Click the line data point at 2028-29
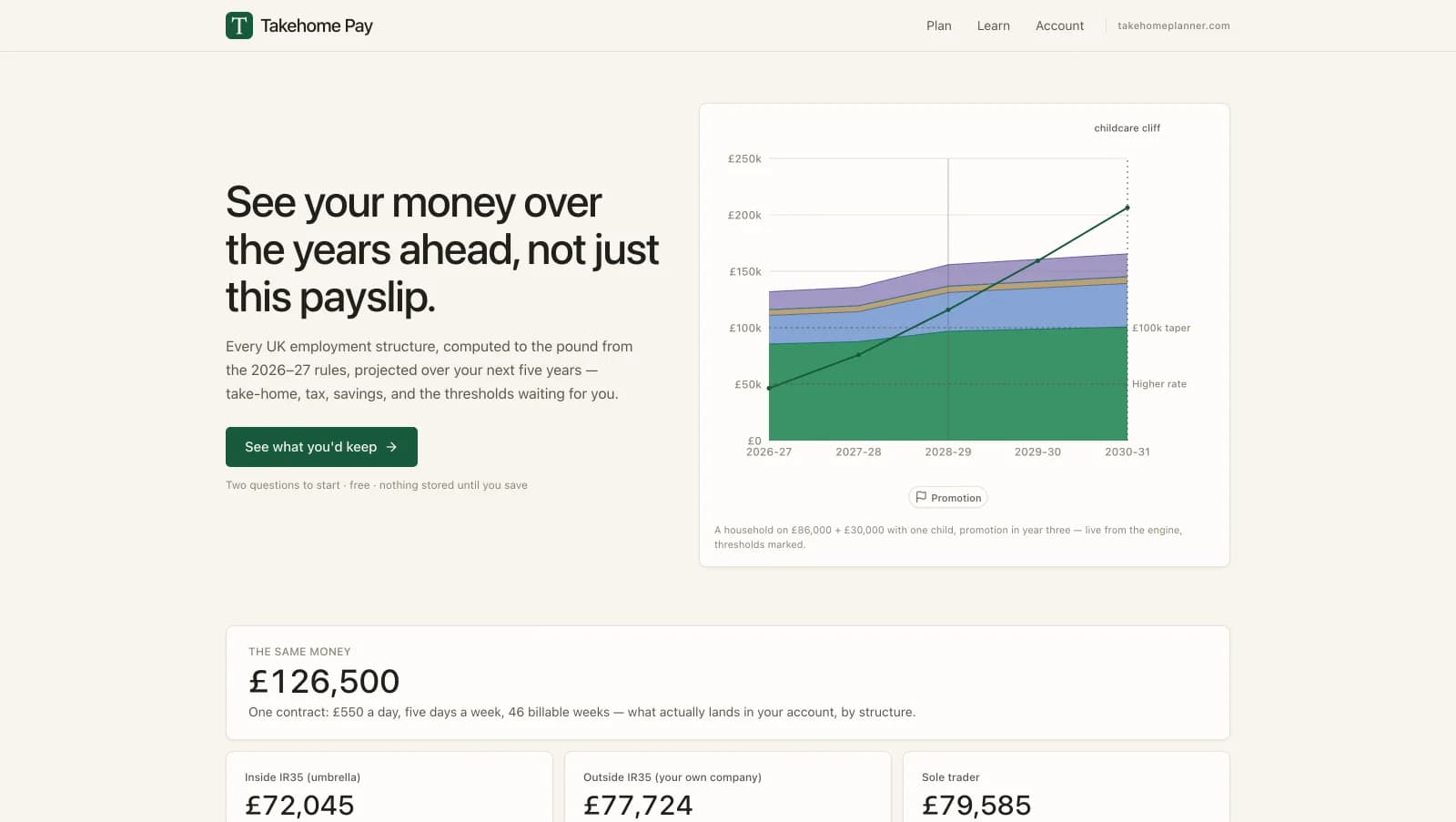This screenshot has height=822, width=1456. click(x=948, y=310)
